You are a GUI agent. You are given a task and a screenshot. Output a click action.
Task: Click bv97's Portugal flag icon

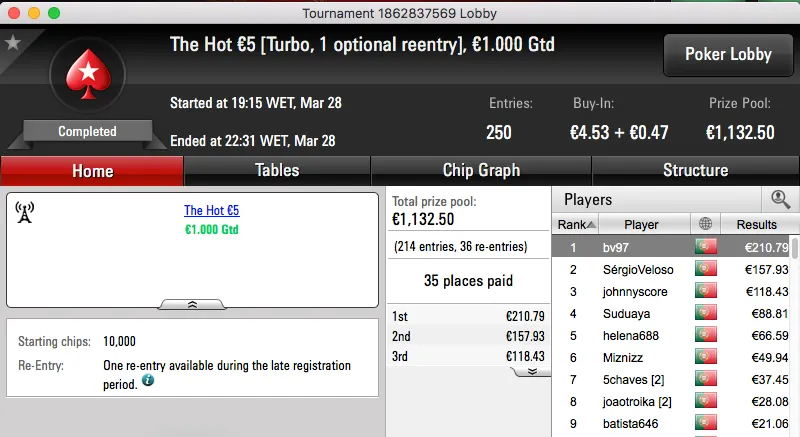[x=706, y=247]
